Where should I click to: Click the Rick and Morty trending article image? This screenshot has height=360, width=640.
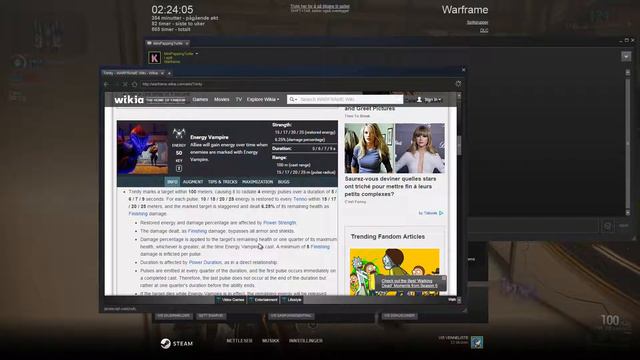(394, 271)
